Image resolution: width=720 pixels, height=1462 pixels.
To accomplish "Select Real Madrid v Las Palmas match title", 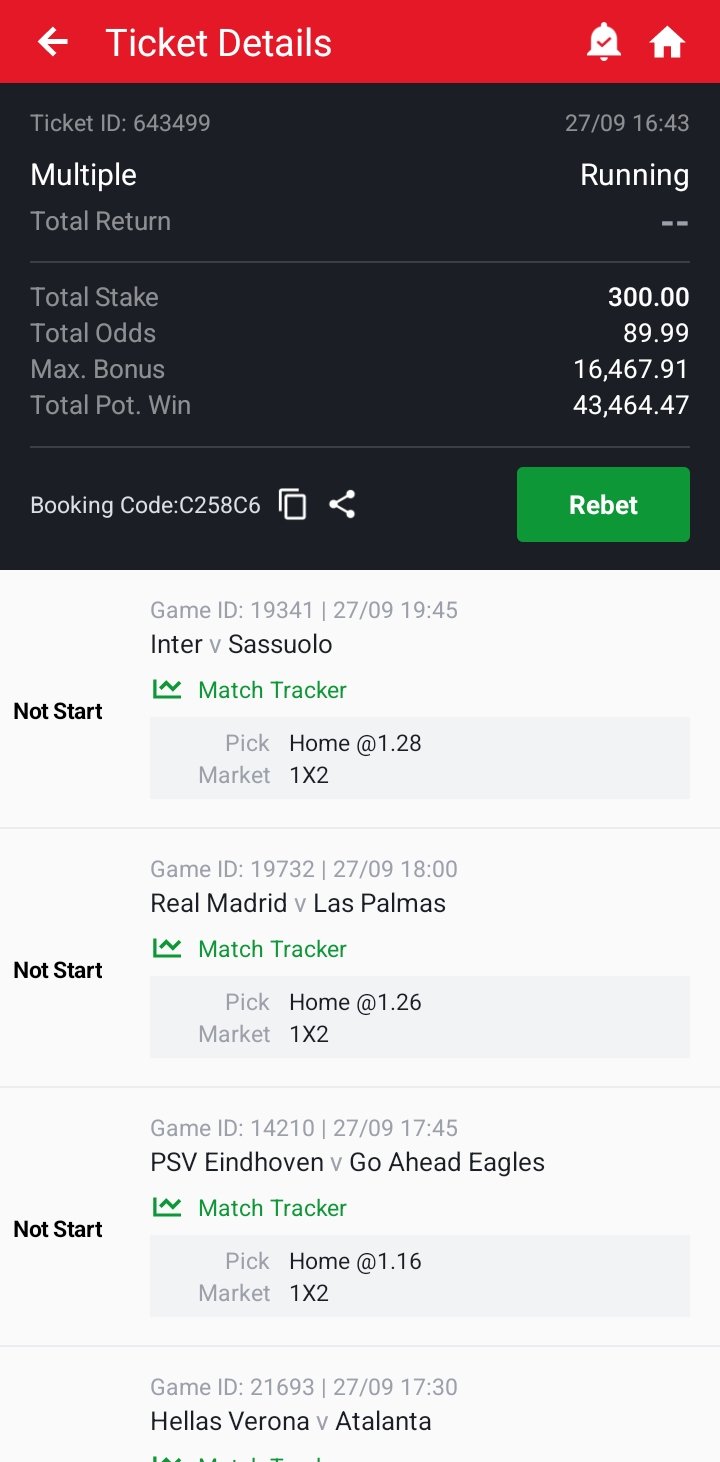I will point(298,903).
